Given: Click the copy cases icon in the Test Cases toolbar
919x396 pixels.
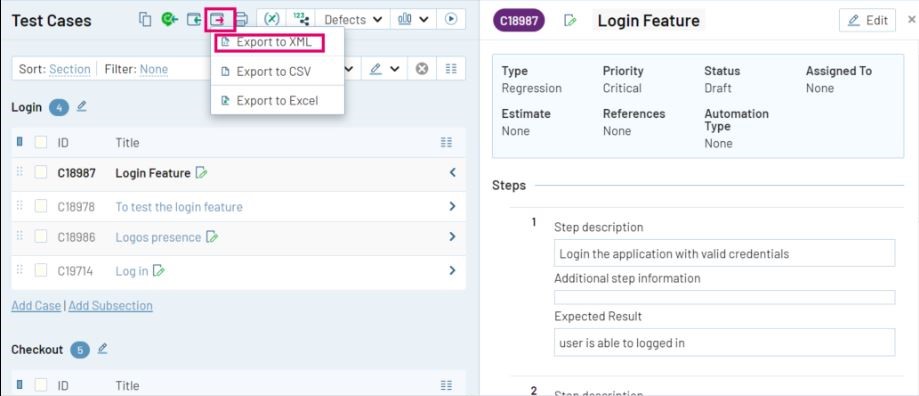Looking at the screenshot, I should [x=145, y=19].
